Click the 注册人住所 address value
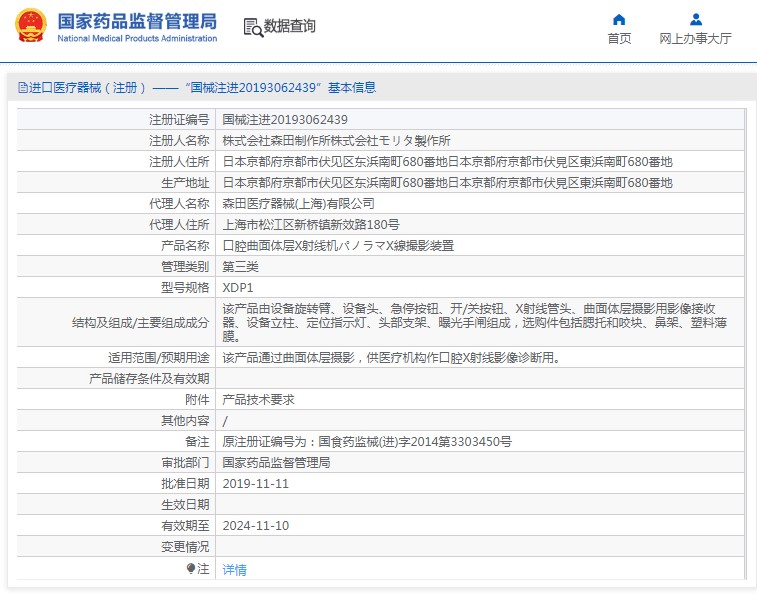This screenshot has height=594, width=757. (x=448, y=162)
